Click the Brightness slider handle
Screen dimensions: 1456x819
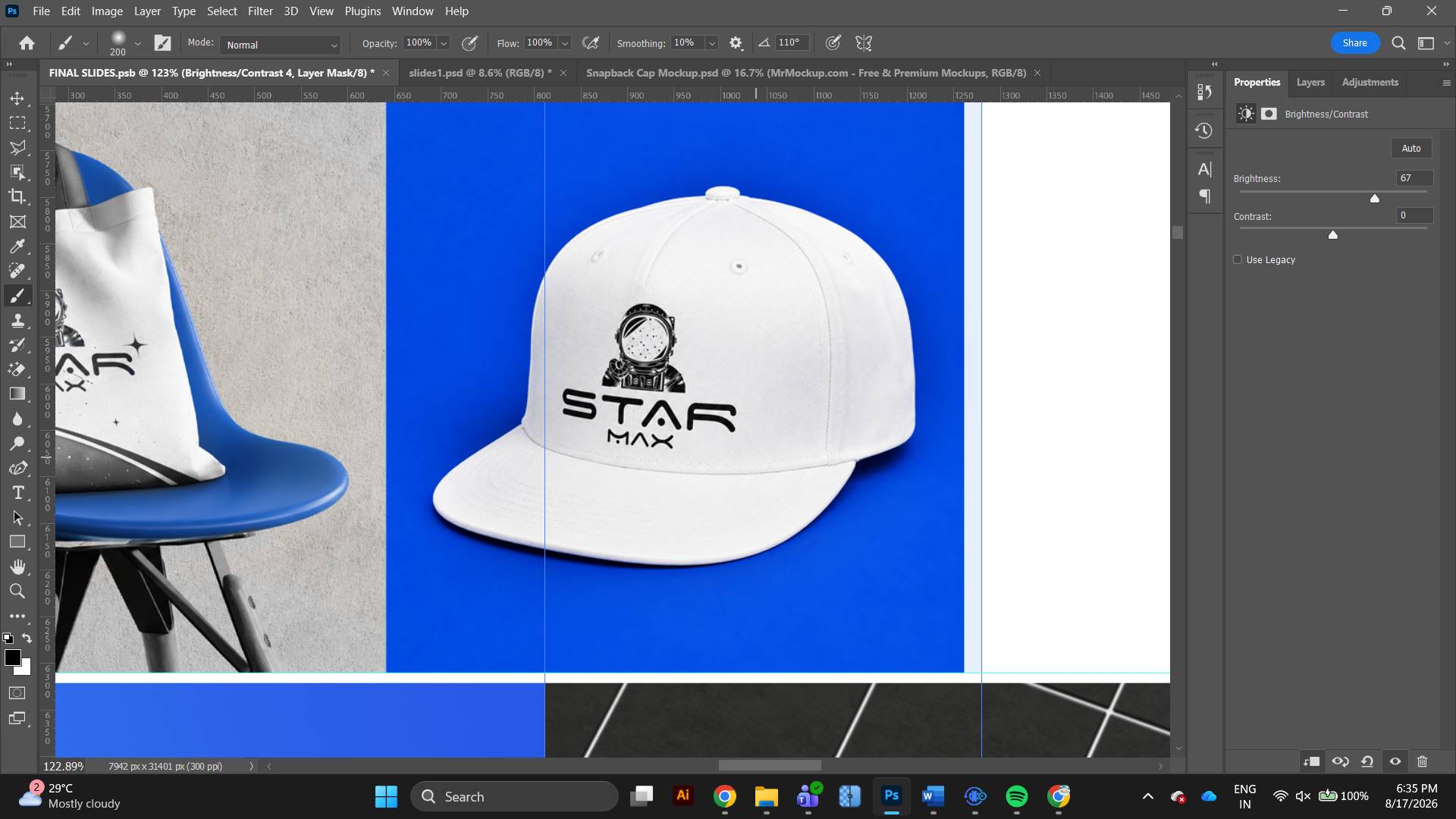pos(1375,199)
